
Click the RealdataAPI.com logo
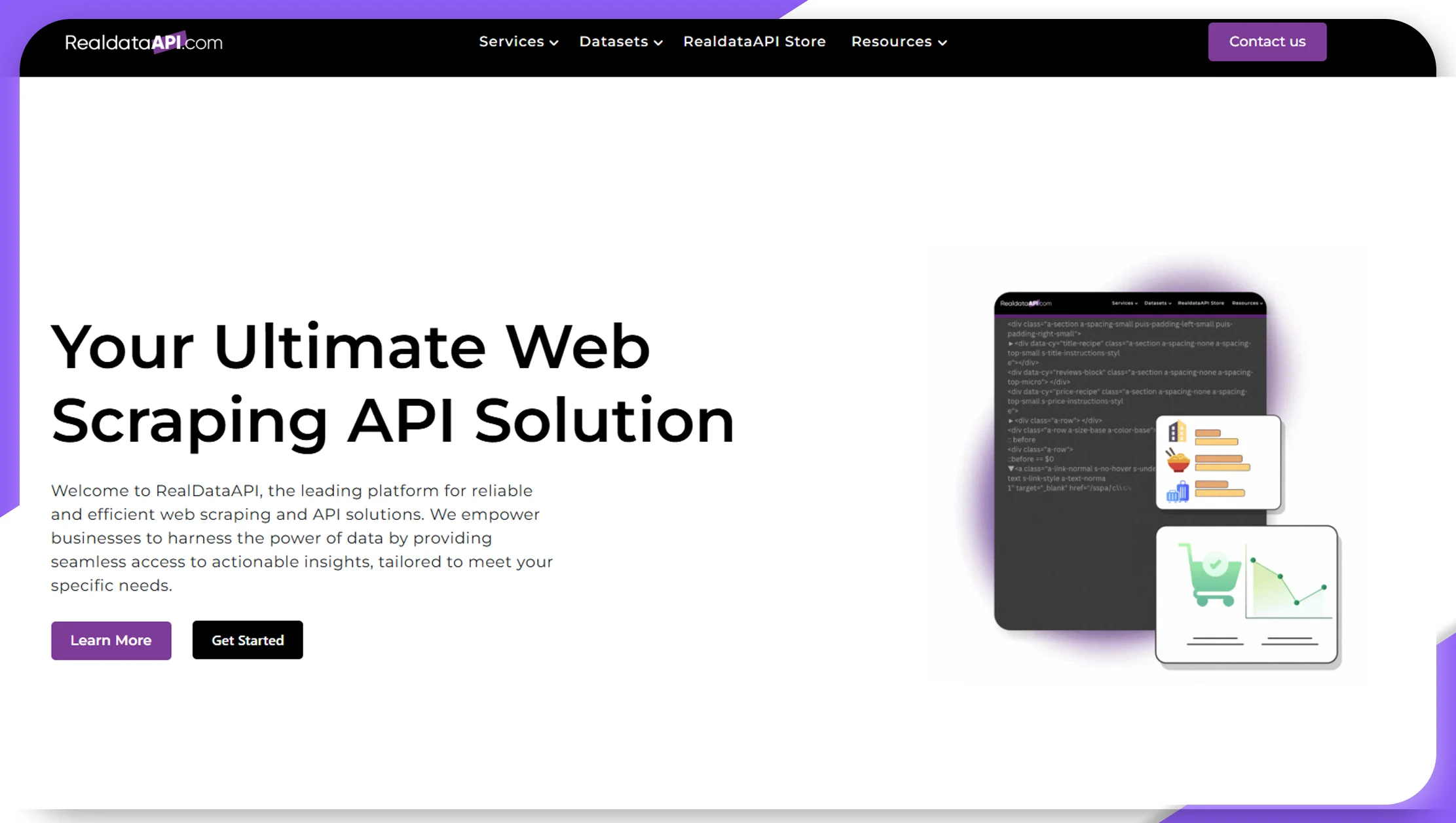coord(143,42)
